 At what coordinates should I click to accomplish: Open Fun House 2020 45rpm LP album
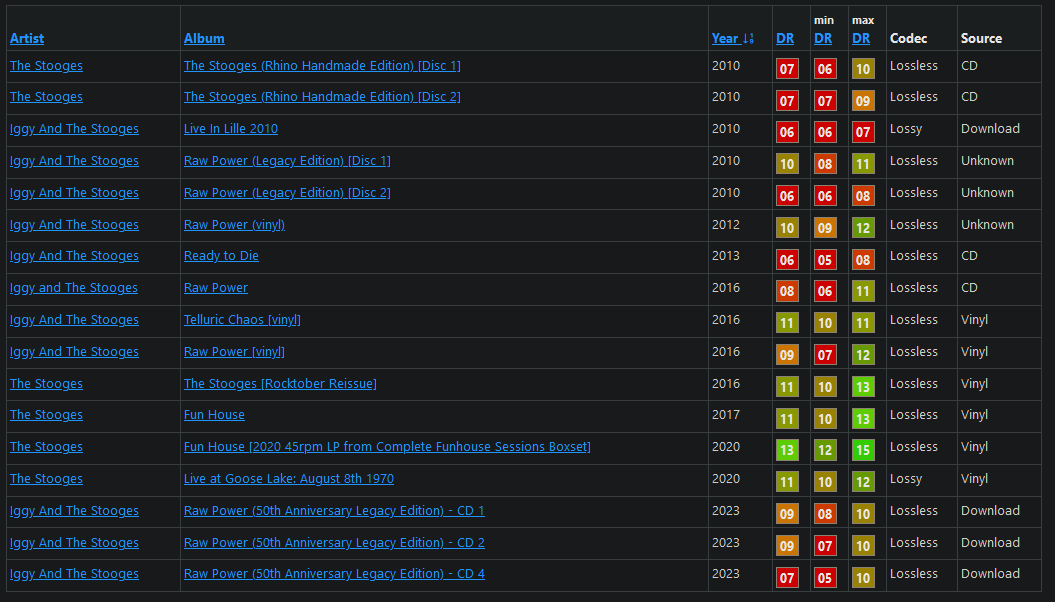click(x=387, y=447)
